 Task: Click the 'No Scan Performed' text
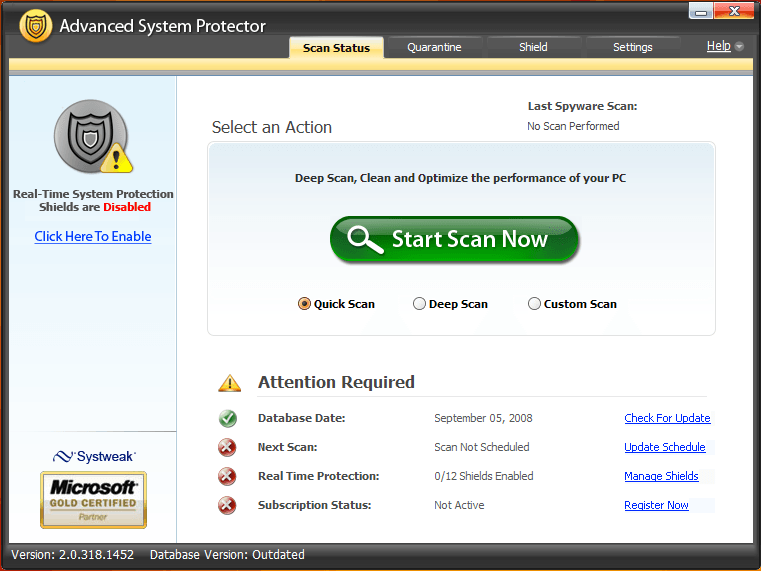(573, 126)
